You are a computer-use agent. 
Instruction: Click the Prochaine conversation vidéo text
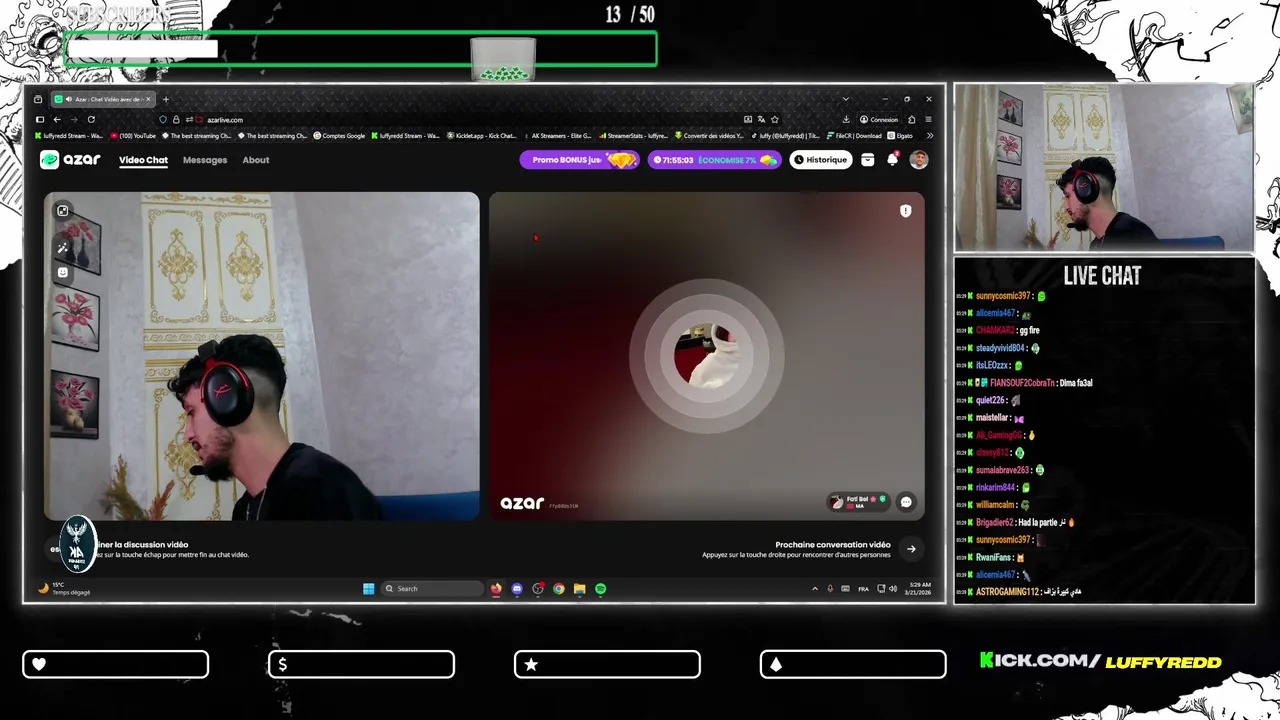[x=833, y=545]
